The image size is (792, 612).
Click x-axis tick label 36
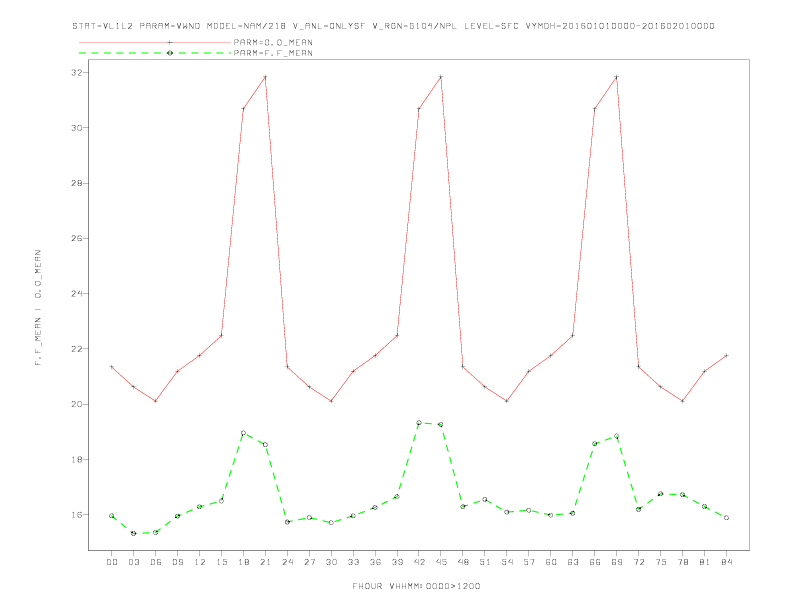pos(375,562)
